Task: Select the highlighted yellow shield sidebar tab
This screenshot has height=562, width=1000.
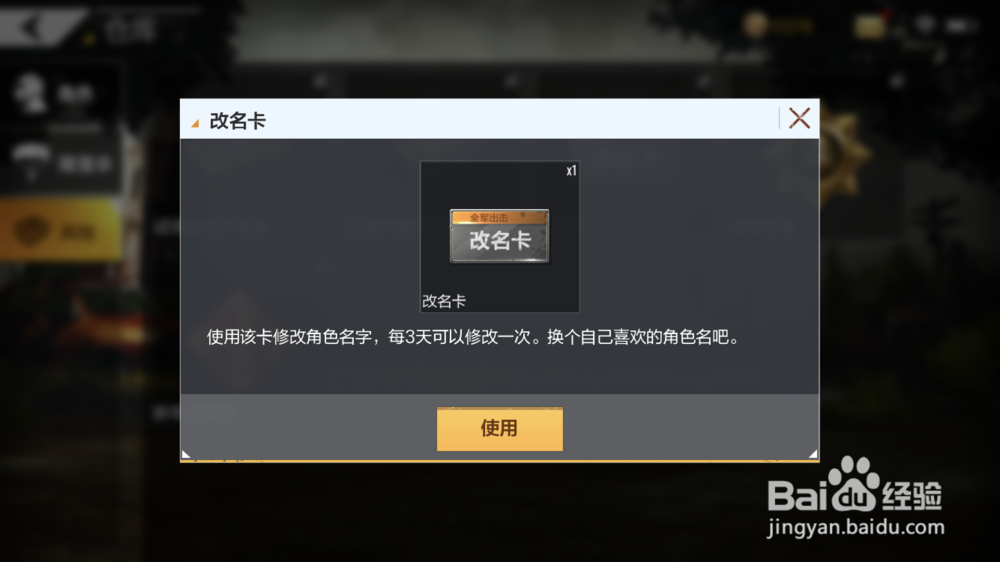Action: (60, 230)
